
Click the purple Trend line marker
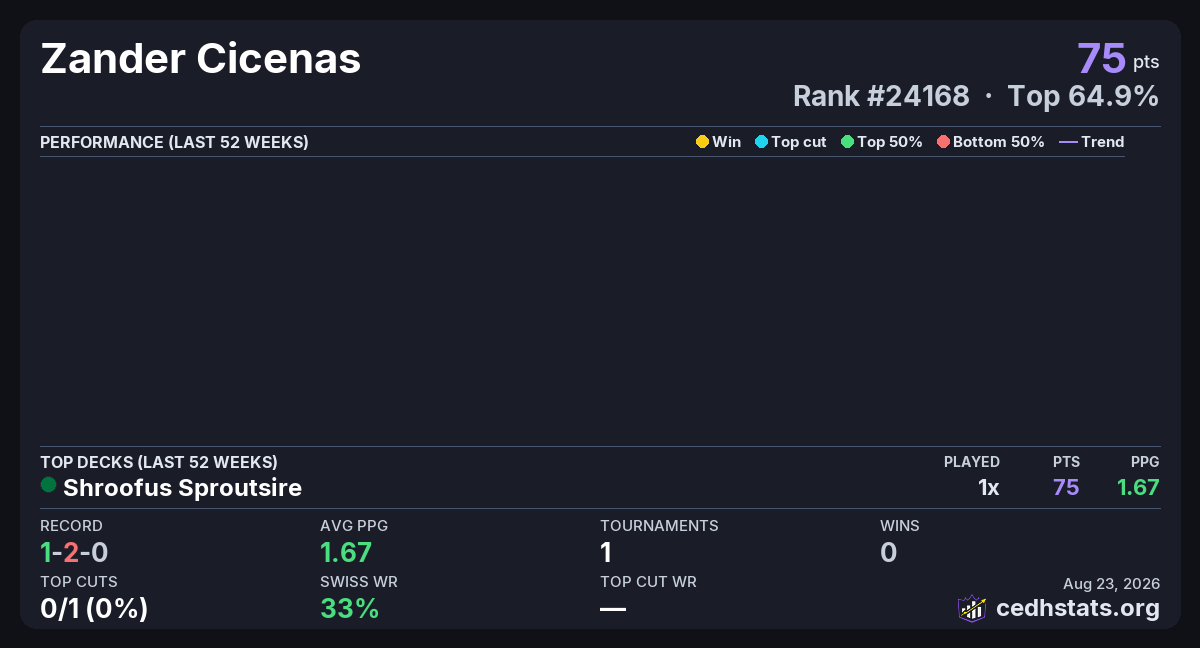(1068, 142)
